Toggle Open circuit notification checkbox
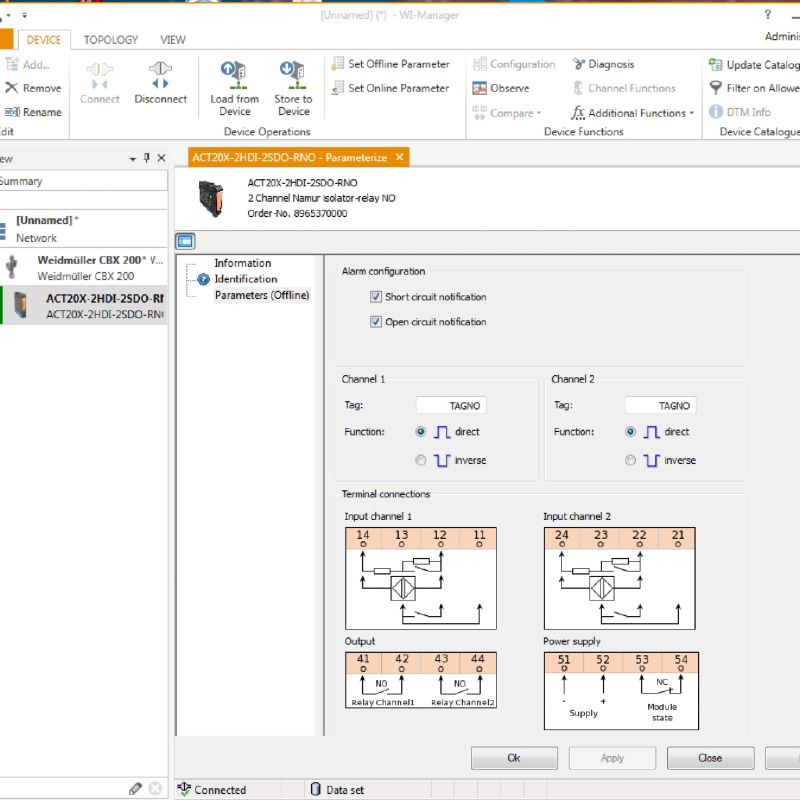 point(376,322)
